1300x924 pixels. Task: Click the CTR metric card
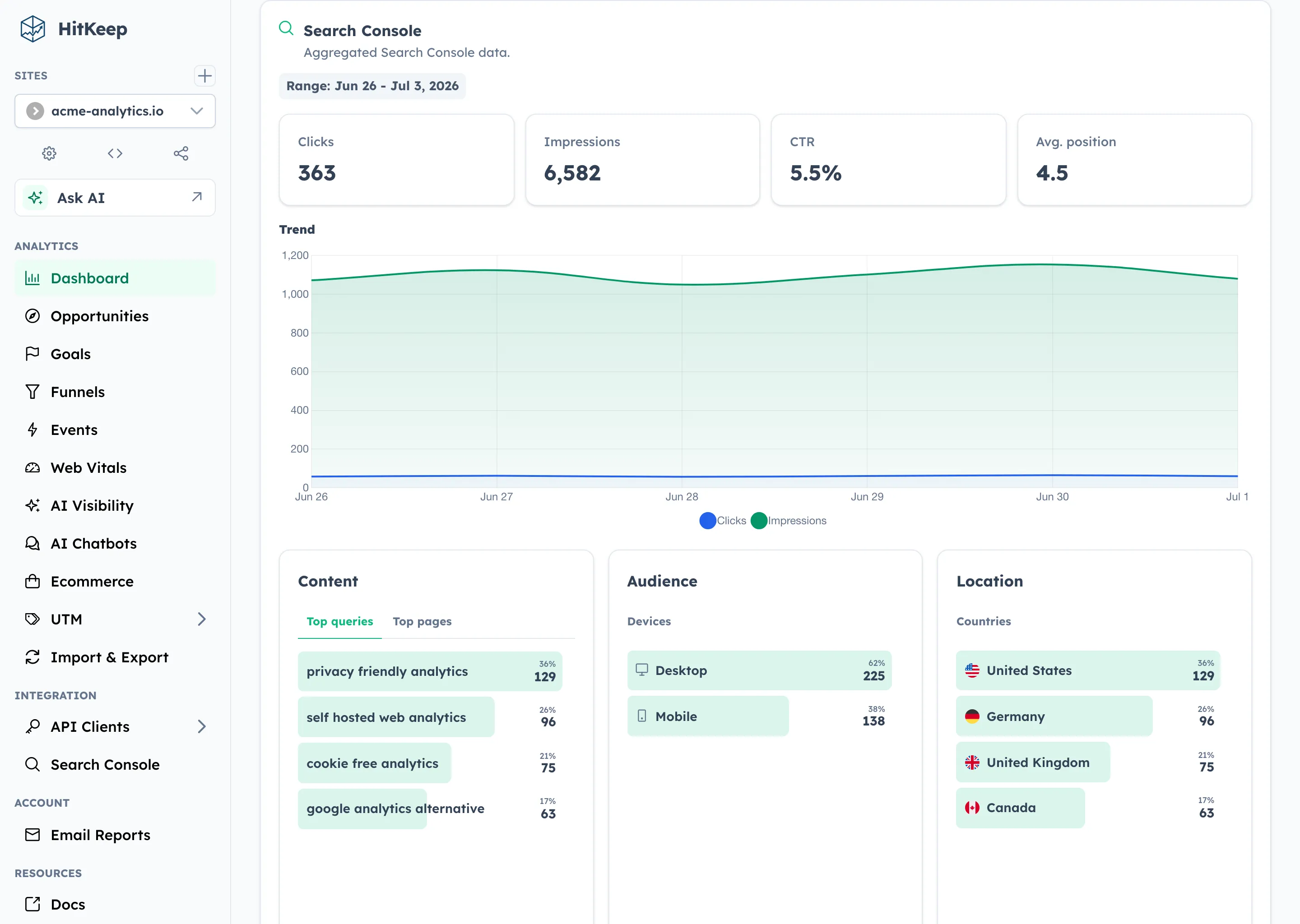[888, 160]
